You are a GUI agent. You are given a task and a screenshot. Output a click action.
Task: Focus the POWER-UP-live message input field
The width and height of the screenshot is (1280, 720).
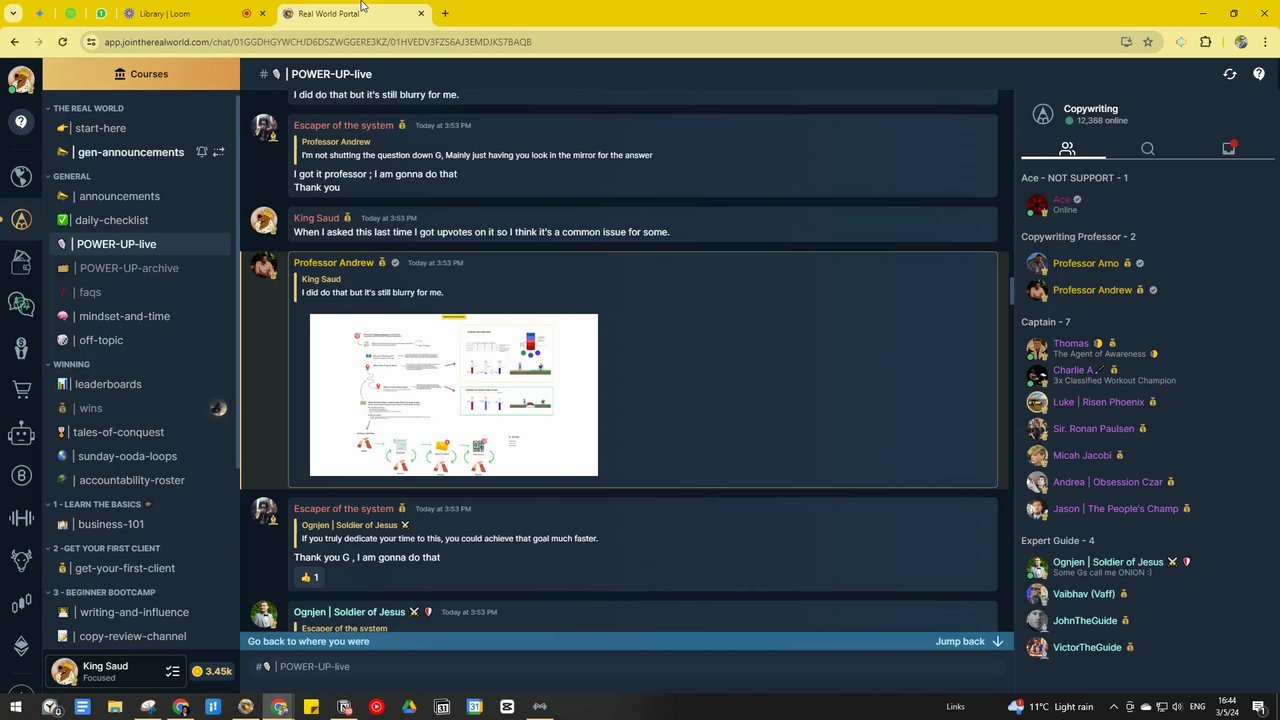pyautogui.click(x=627, y=667)
